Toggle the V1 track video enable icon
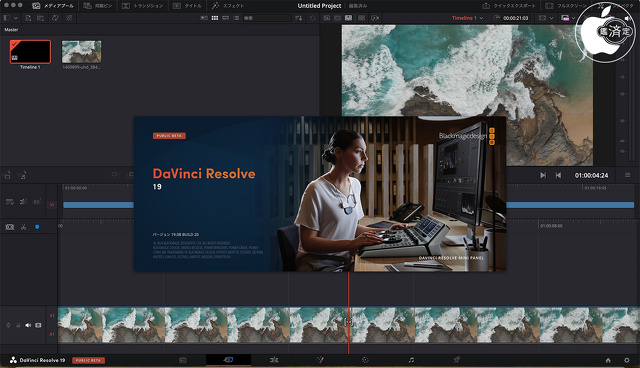This screenshot has height=368, width=640. 38,325
